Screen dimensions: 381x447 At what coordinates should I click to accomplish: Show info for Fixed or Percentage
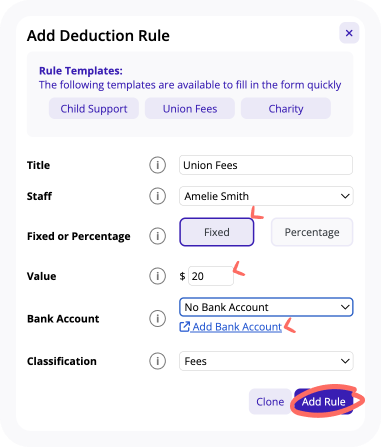(157, 236)
